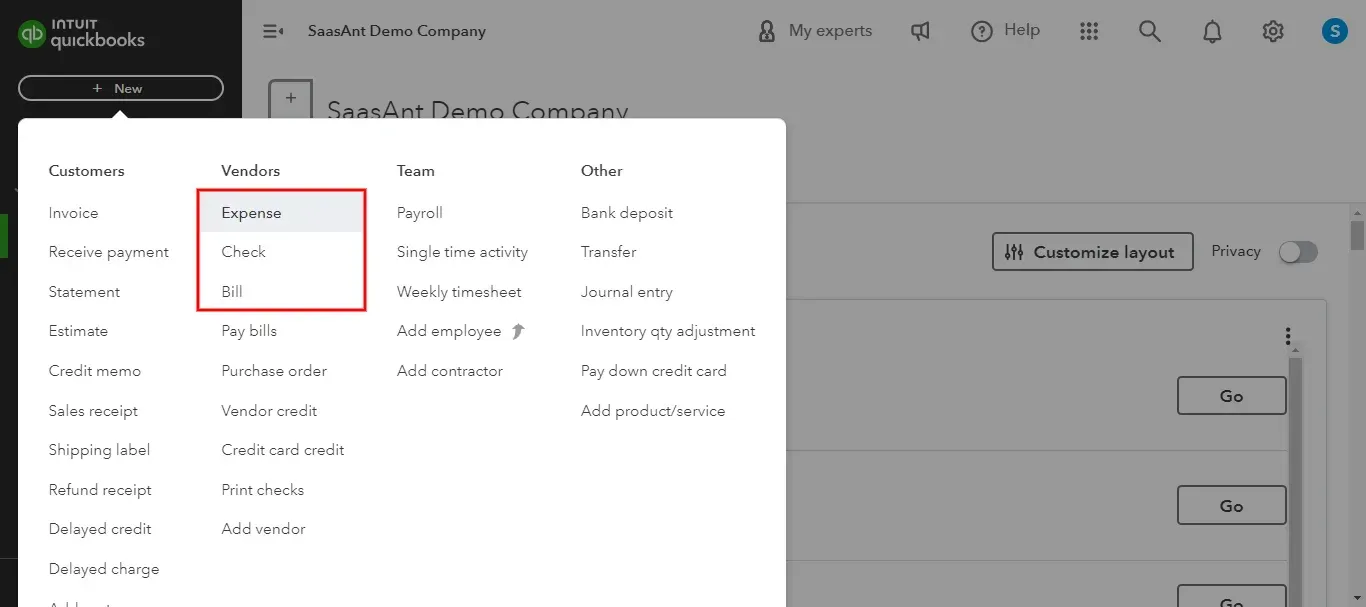
Task: Select Sales receipt
Action: 93,411
